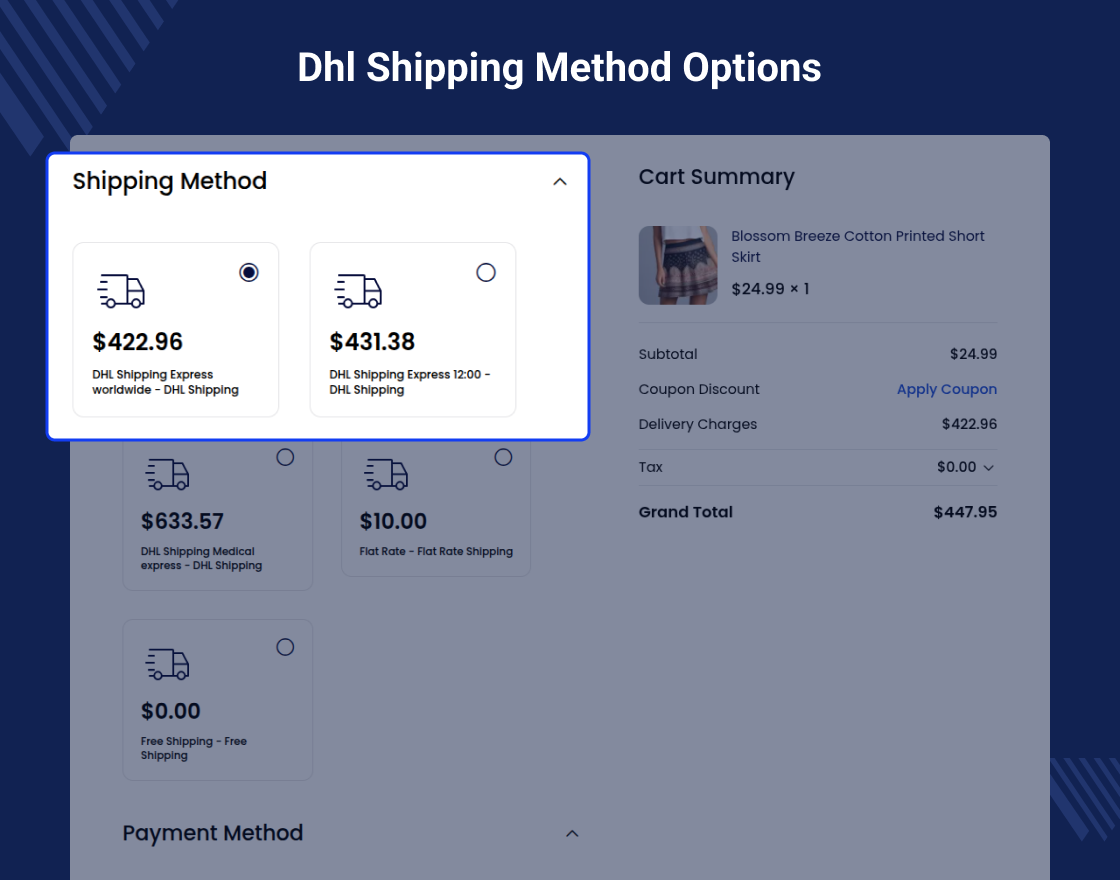
Task: Choose DHL Medical express radio button
Action: (285, 457)
